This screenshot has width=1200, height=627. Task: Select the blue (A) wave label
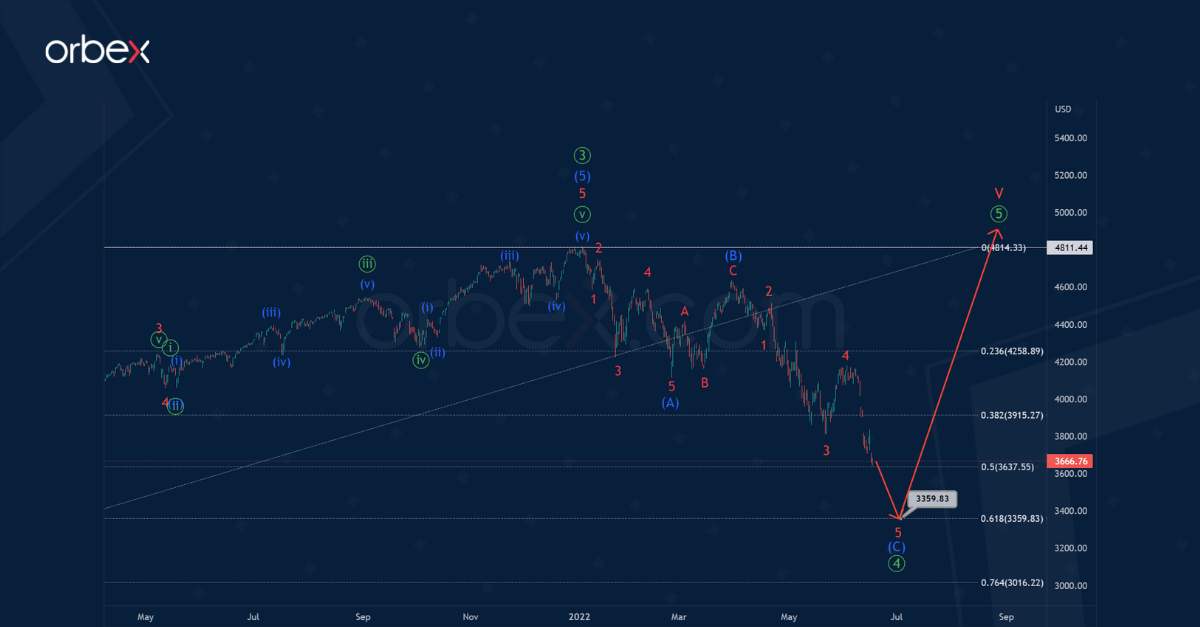click(670, 402)
